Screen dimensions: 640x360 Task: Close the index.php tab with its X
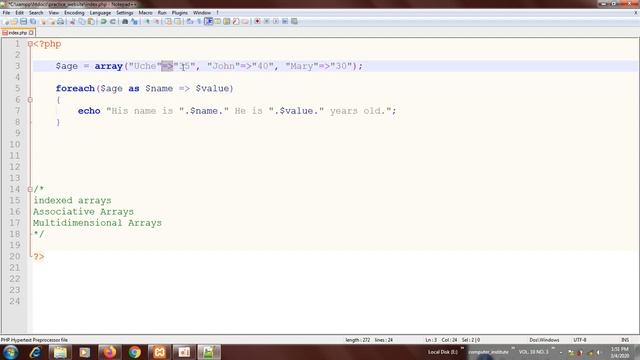(x=31, y=32)
